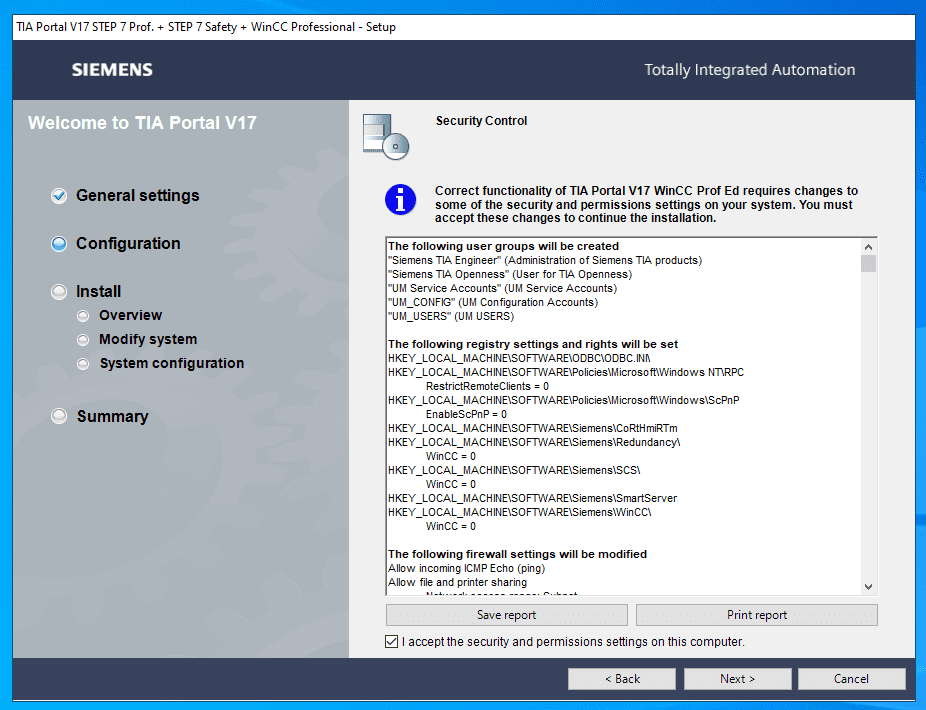Uncheck accept security and permissions settings checkbox
Screen dimensions: 926x710
pos(392,641)
